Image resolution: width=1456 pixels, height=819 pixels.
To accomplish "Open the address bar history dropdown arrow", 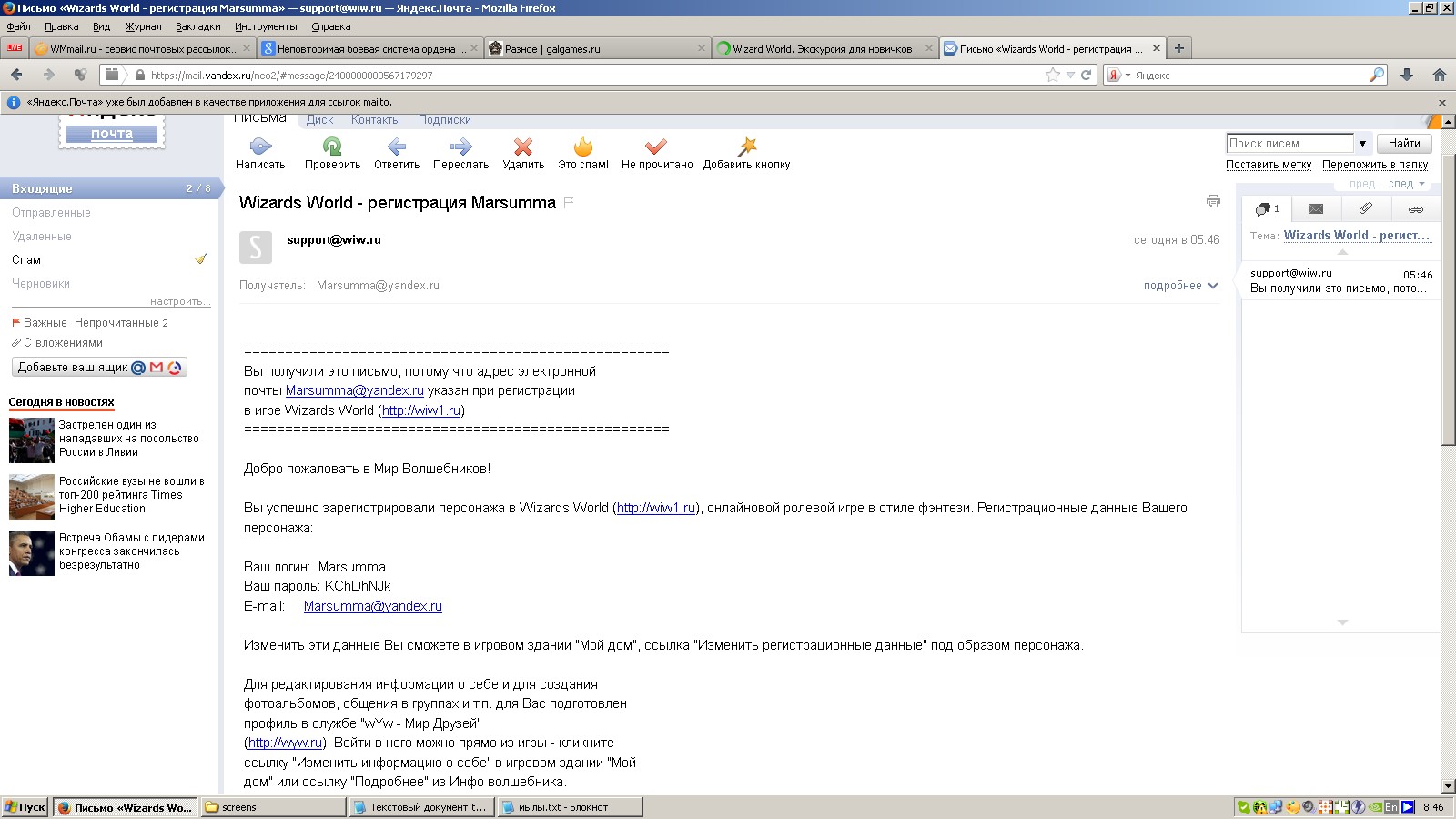I will 1070,75.
